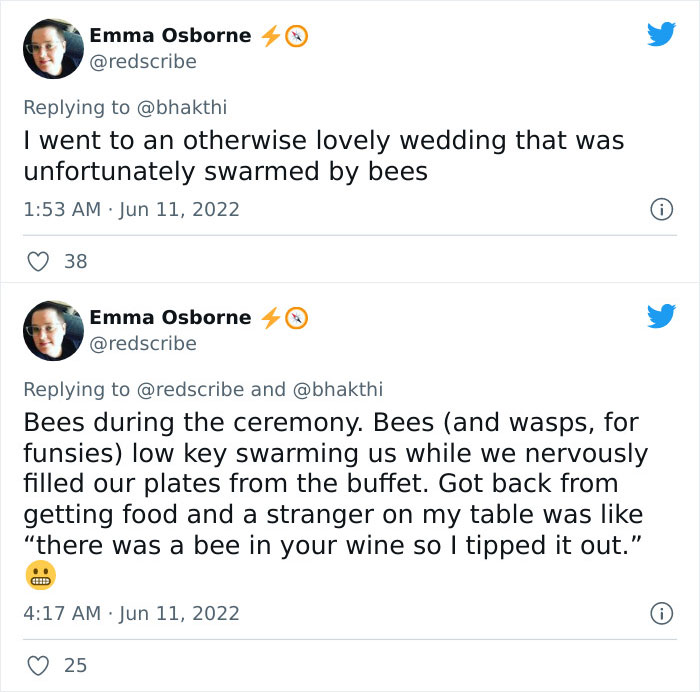Click the lightning bolt emoji in the first tweet's name
Viewport: 700px width, 692px height.
(x=269, y=36)
